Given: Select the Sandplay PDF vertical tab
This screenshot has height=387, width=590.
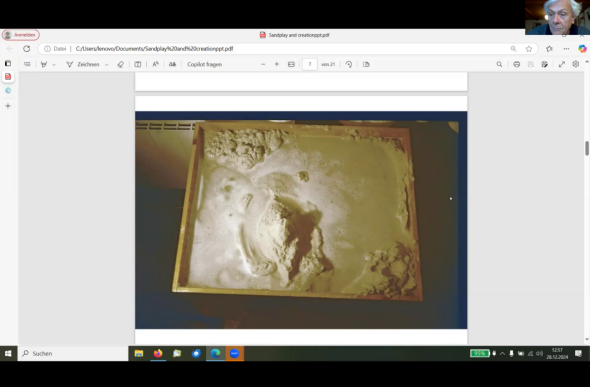Looking at the screenshot, I should 8,77.
